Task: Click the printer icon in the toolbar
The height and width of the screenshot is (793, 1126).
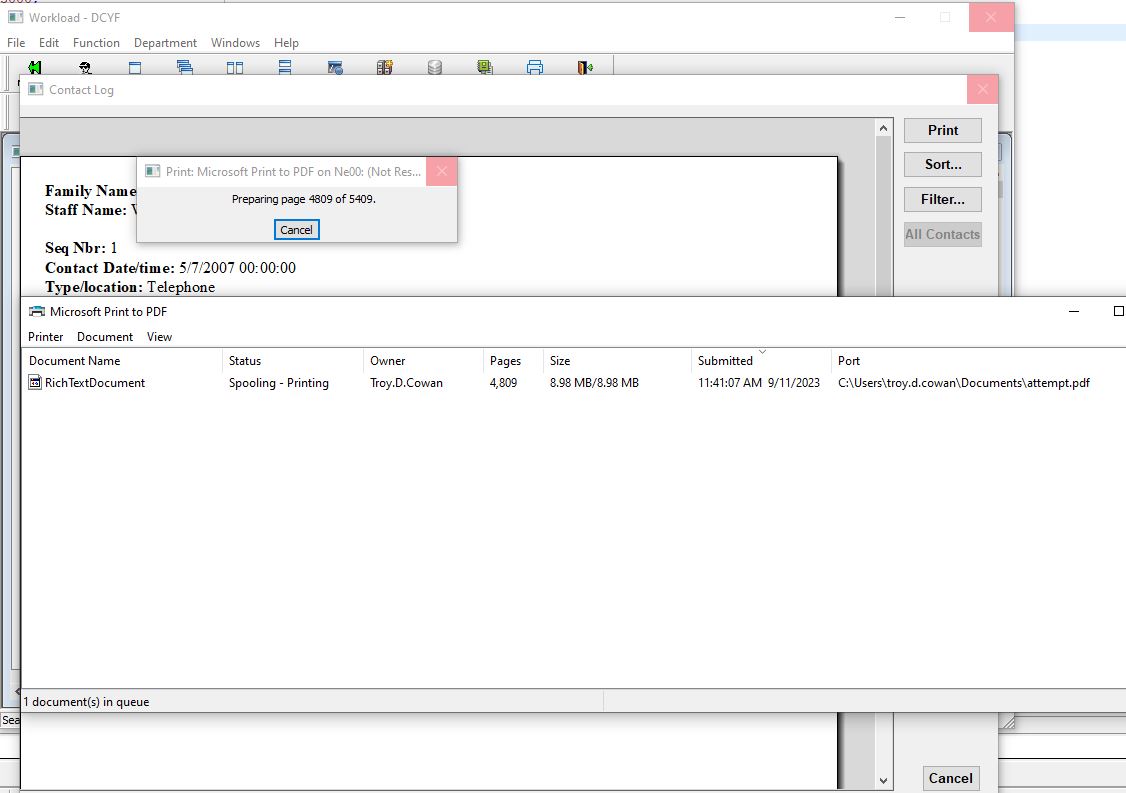Action: pos(535,68)
